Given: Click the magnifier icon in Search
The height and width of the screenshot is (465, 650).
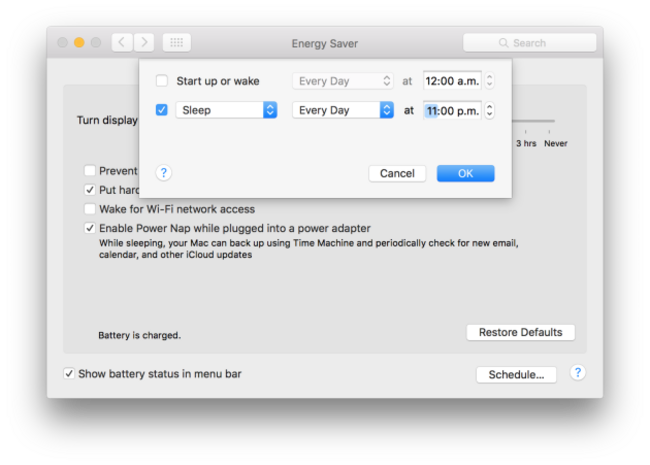Looking at the screenshot, I should pyautogui.click(x=504, y=43).
